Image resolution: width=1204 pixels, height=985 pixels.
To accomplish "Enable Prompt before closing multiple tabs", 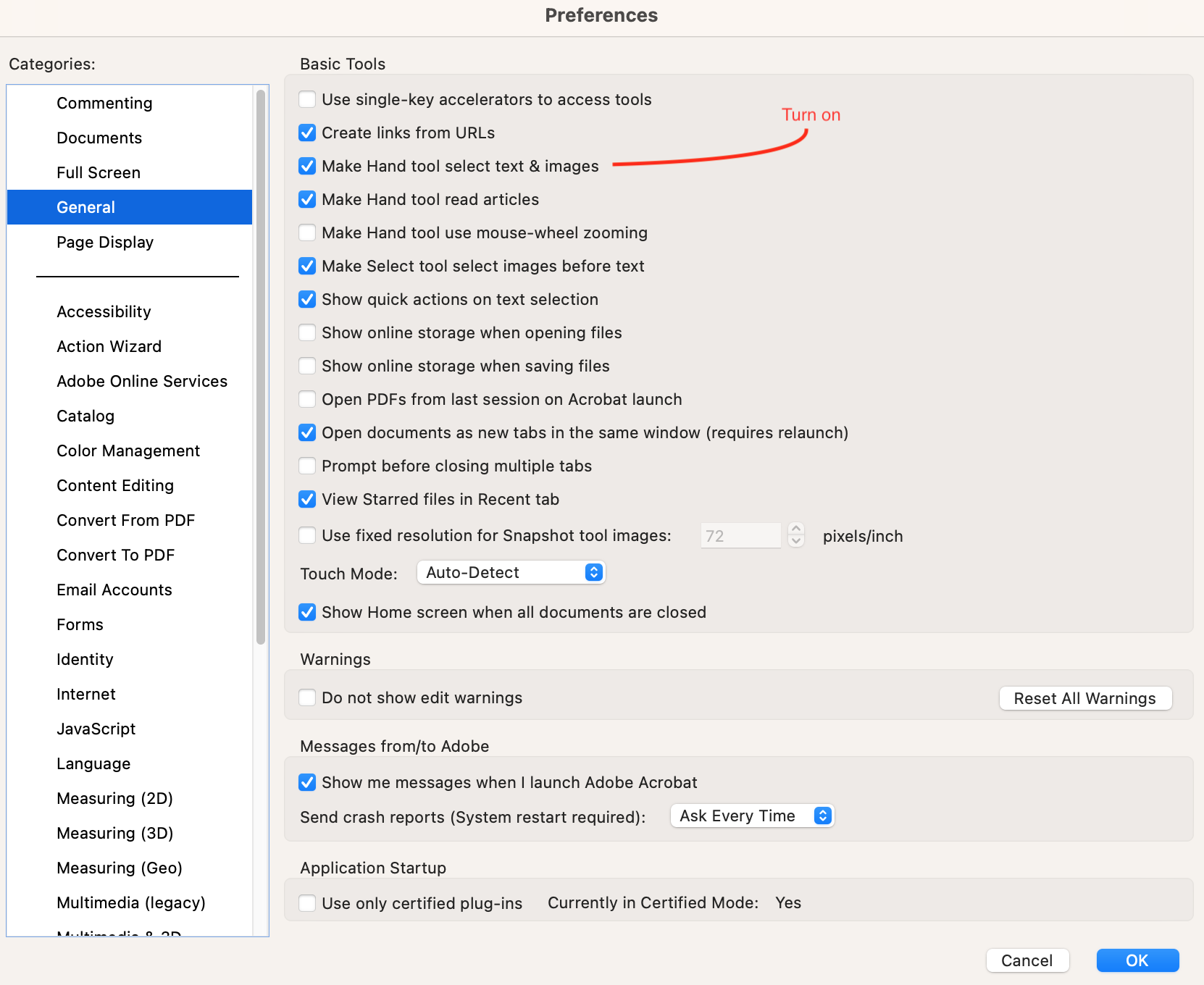I will tap(307, 466).
